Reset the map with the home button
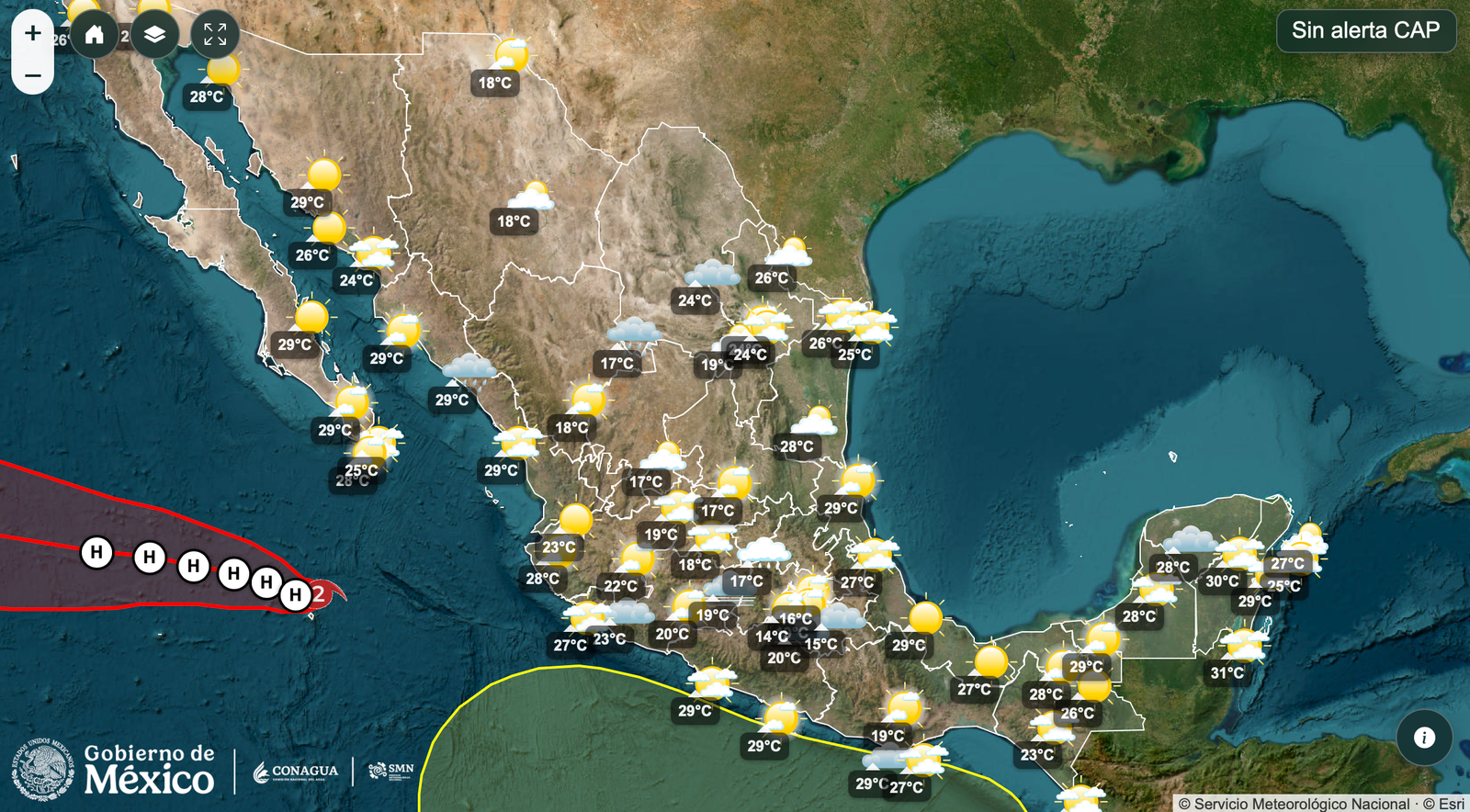 (x=94, y=35)
